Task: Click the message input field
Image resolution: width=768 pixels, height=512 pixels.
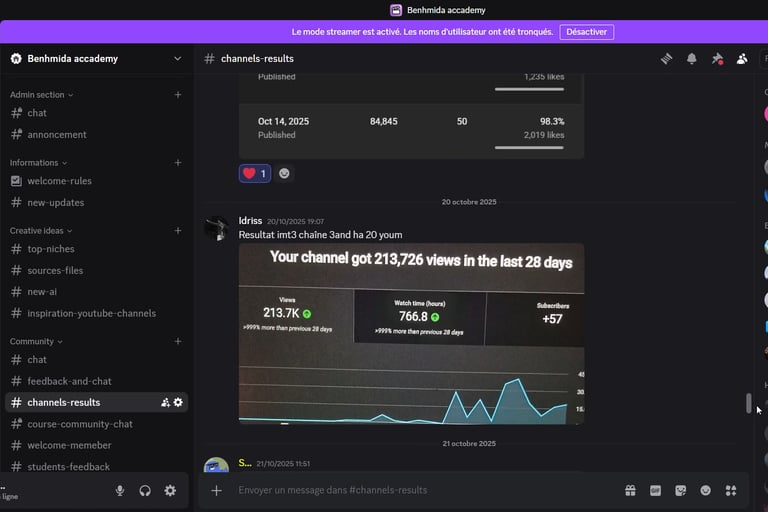Action: 426,490
